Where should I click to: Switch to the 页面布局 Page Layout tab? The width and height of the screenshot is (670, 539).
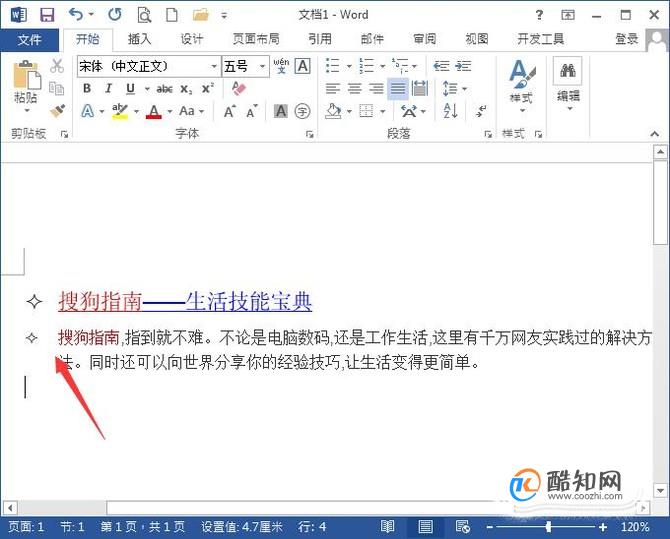point(256,39)
